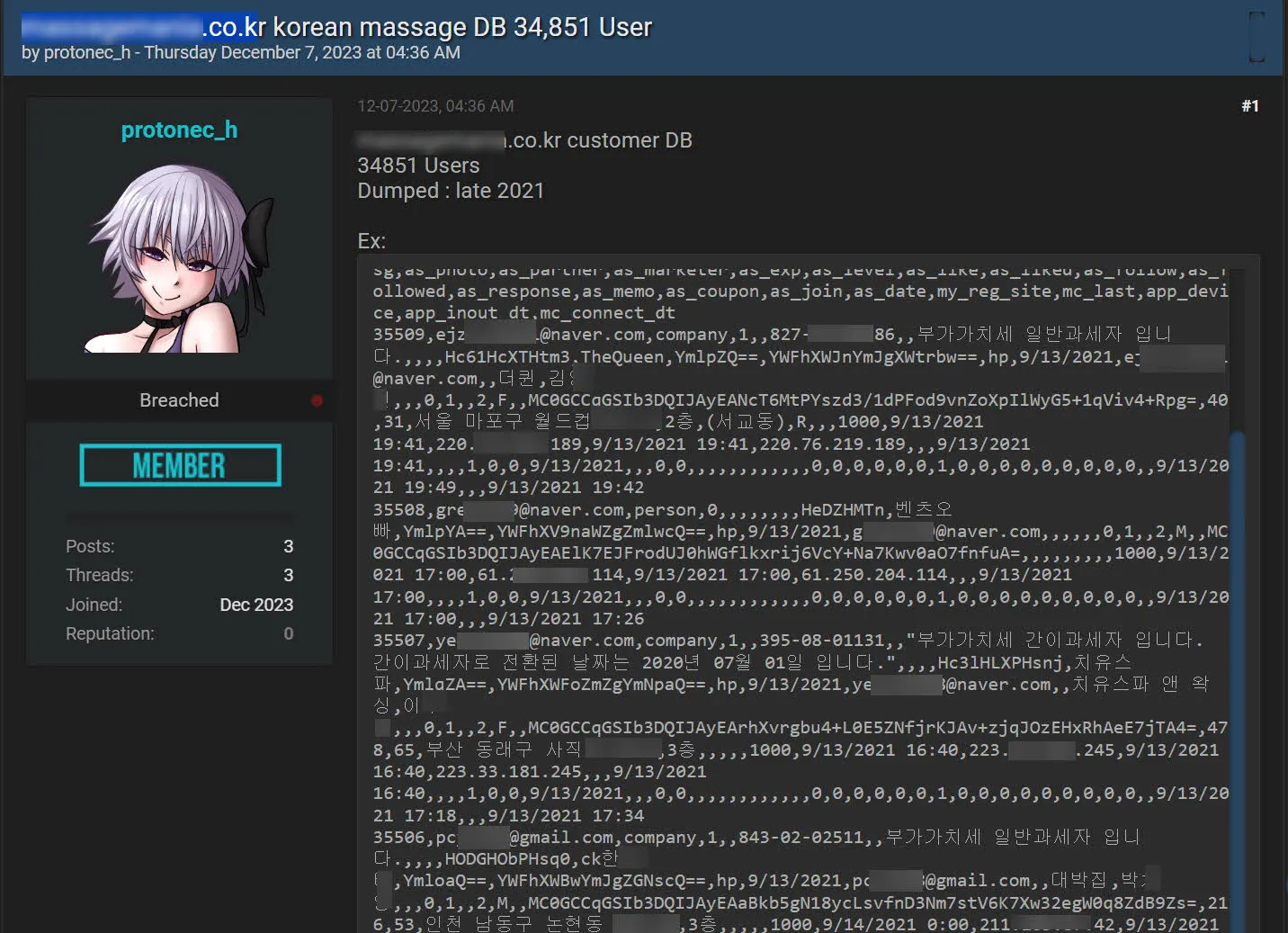The height and width of the screenshot is (933, 1288).
Task: Click the 'Dumped : late 2021' line
Action: [451, 191]
